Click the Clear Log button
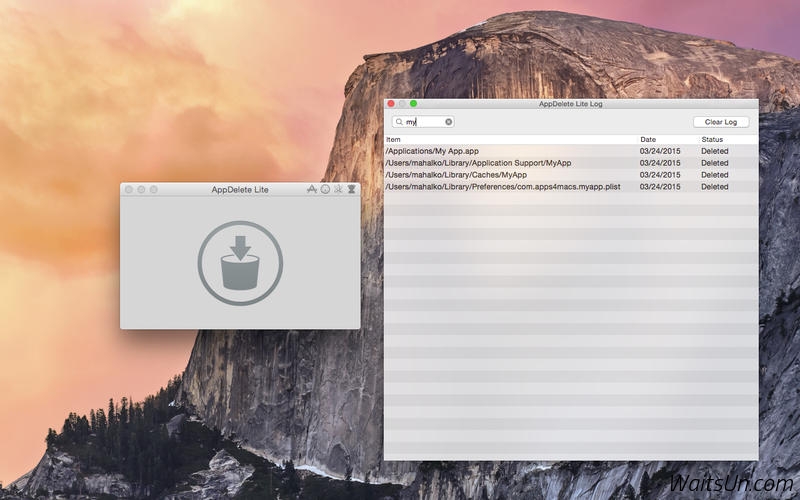800x500 pixels. [x=721, y=122]
